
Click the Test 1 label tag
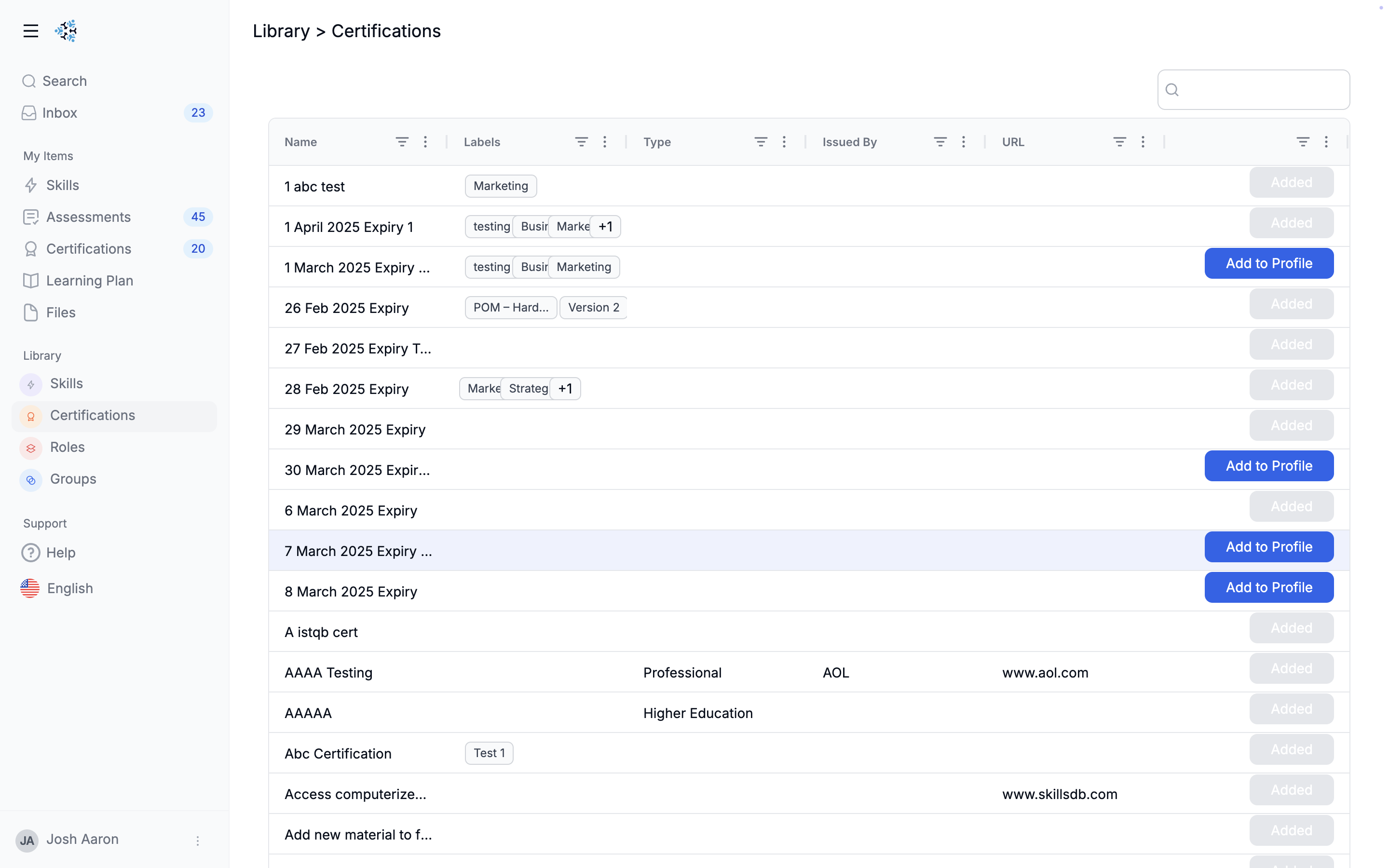coord(489,753)
